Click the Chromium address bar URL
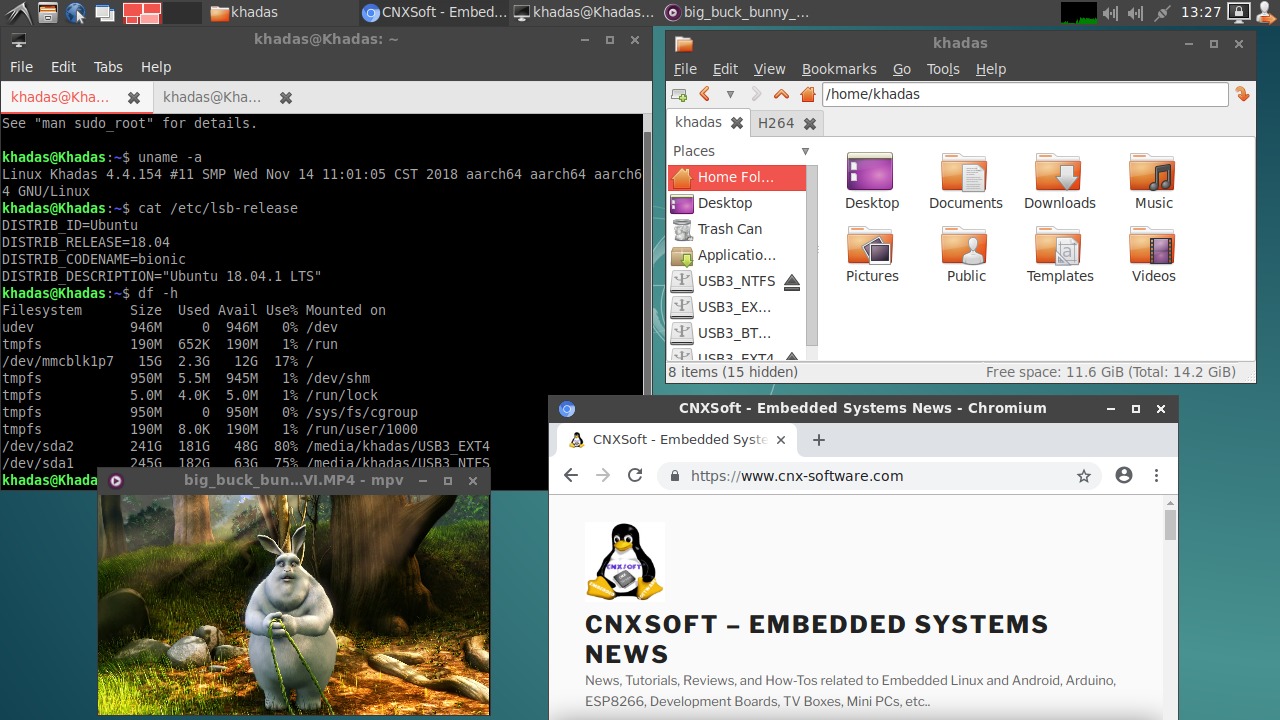The width and height of the screenshot is (1280, 720). click(x=797, y=476)
